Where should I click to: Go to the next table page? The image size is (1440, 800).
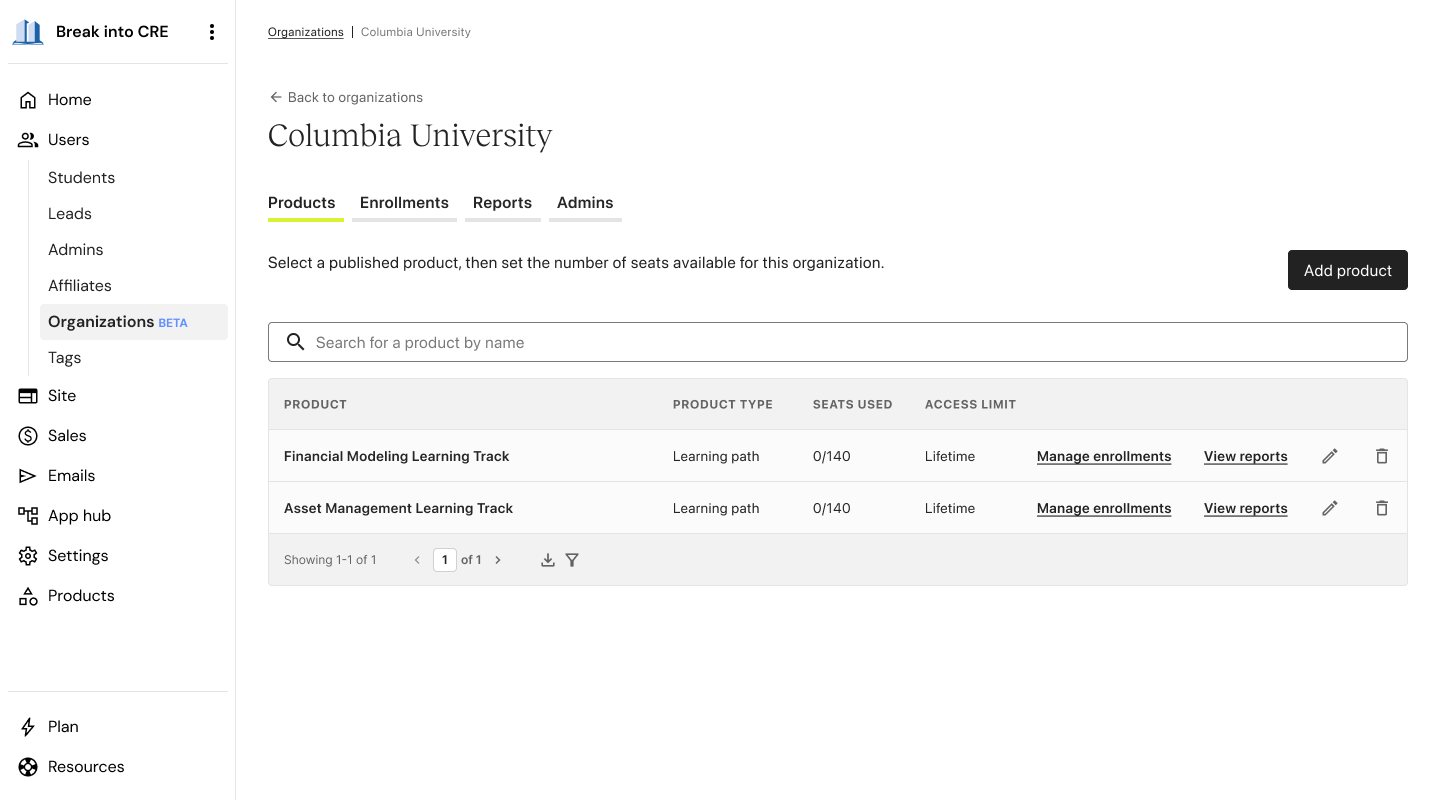pyautogui.click(x=498, y=560)
